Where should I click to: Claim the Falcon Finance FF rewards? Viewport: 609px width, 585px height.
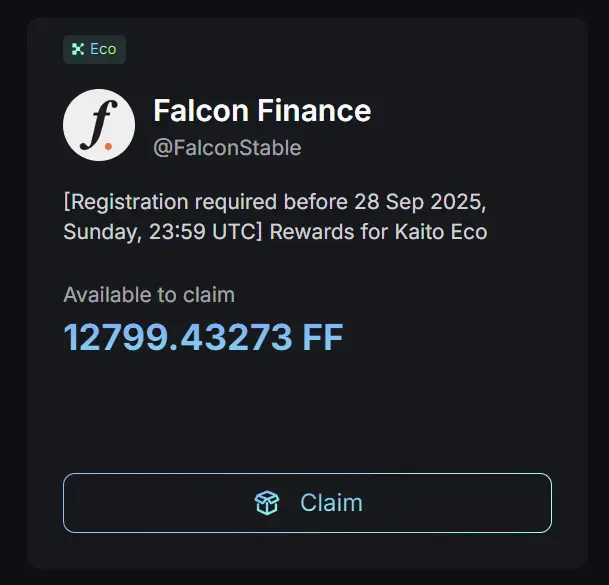pyautogui.click(x=307, y=503)
